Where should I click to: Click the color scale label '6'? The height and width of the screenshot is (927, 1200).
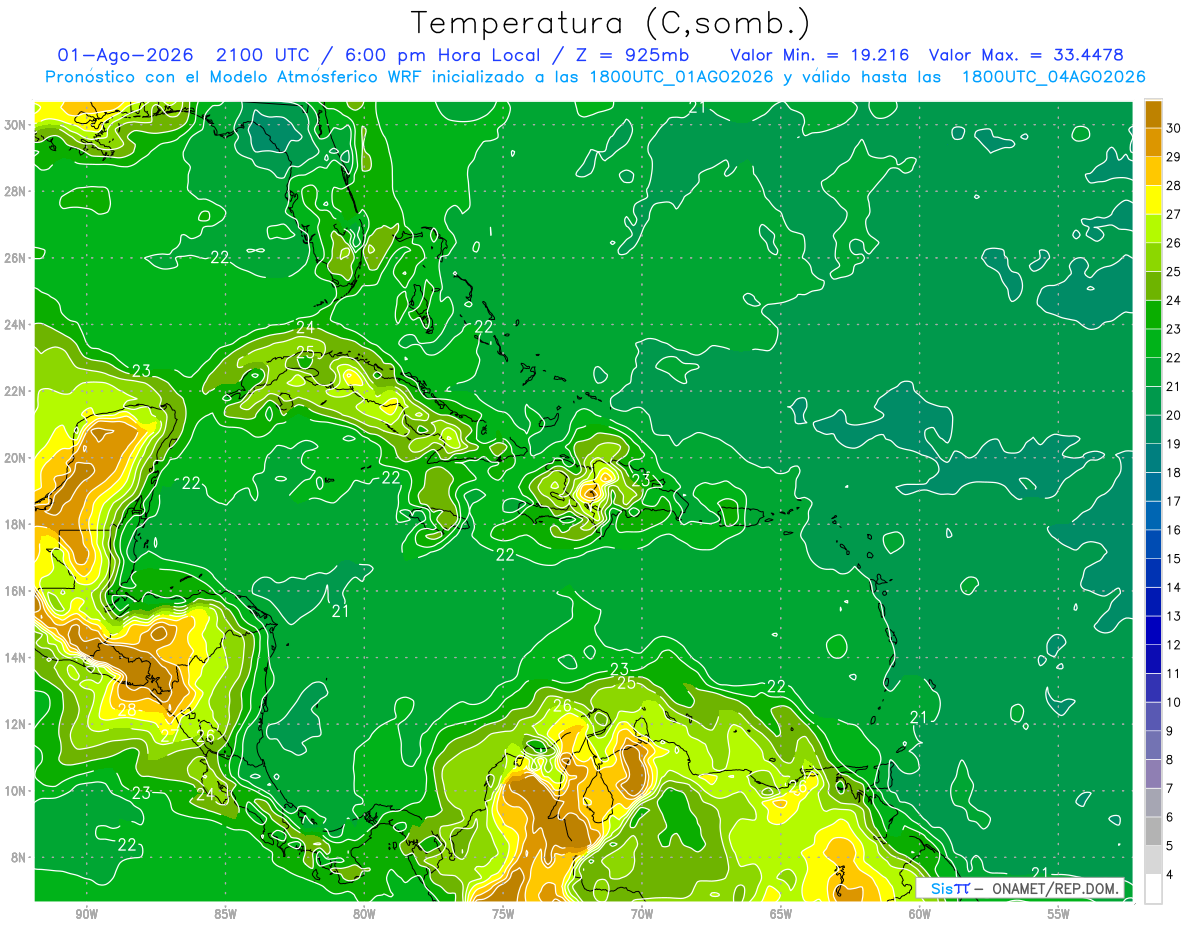point(1170,817)
